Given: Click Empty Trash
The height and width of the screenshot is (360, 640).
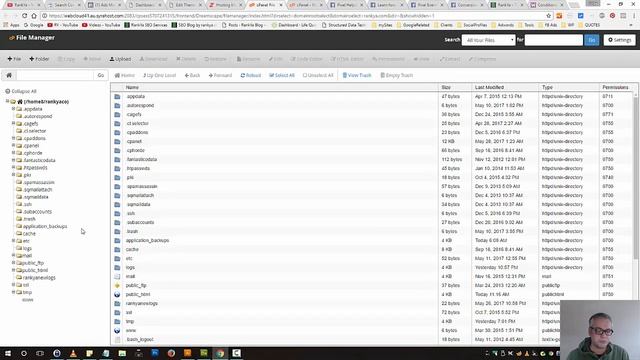Looking at the screenshot, I should click(x=396, y=75).
